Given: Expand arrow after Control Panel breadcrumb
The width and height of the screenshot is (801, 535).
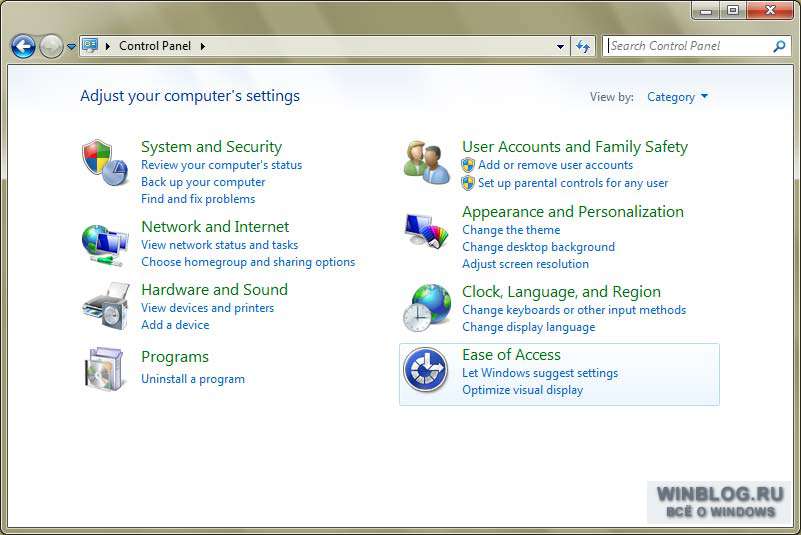Looking at the screenshot, I should pos(203,46).
